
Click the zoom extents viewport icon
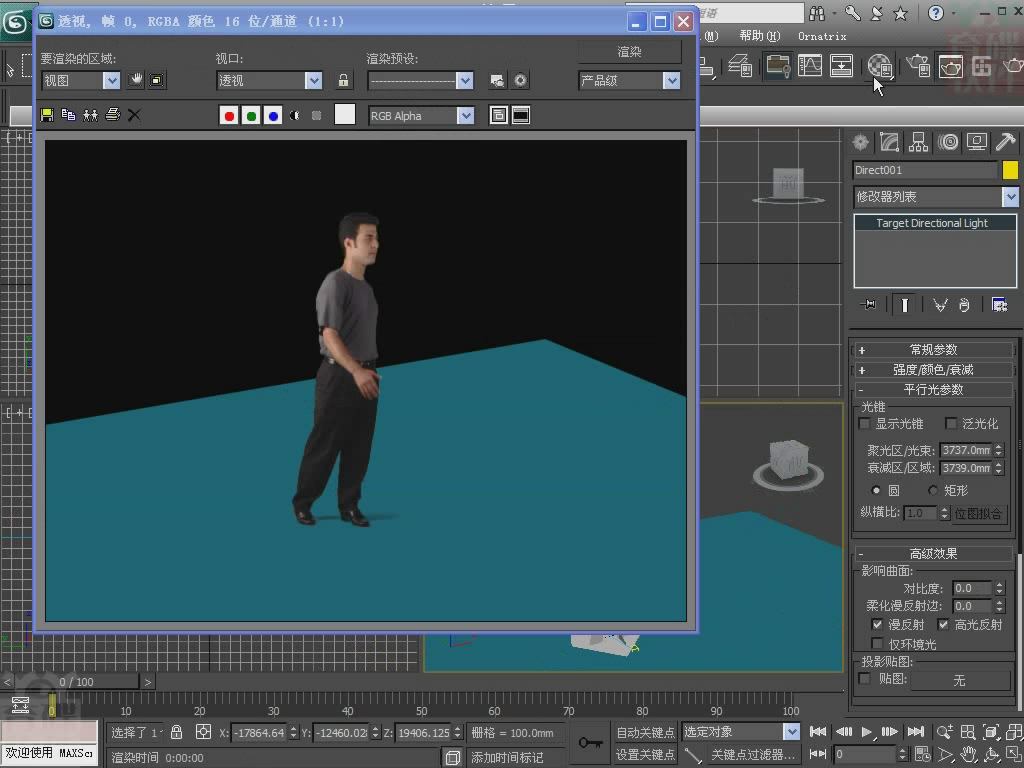[991, 732]
